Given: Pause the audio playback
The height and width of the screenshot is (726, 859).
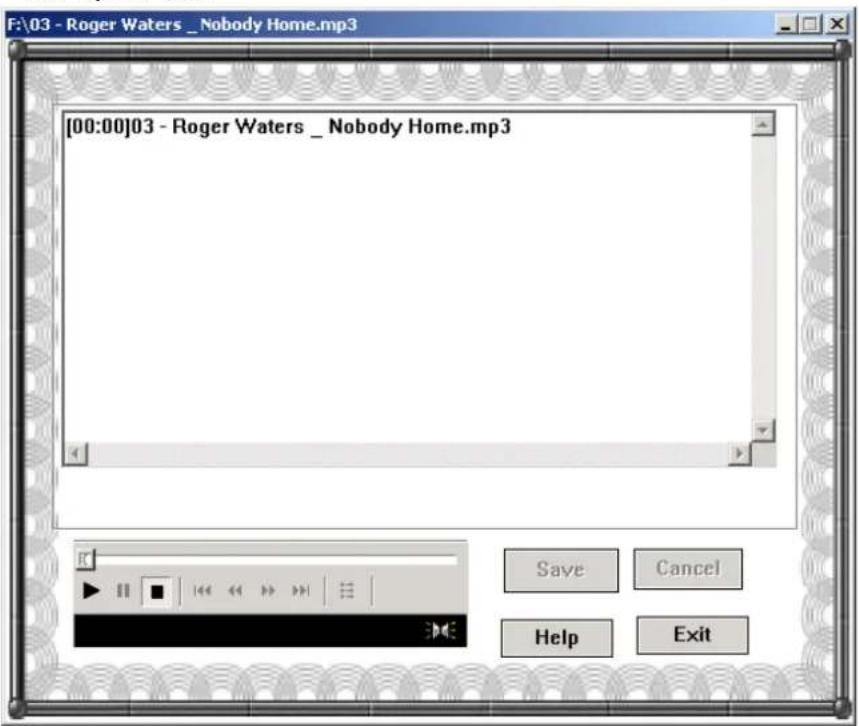Looking at the screenshot, I should (123, 591).
